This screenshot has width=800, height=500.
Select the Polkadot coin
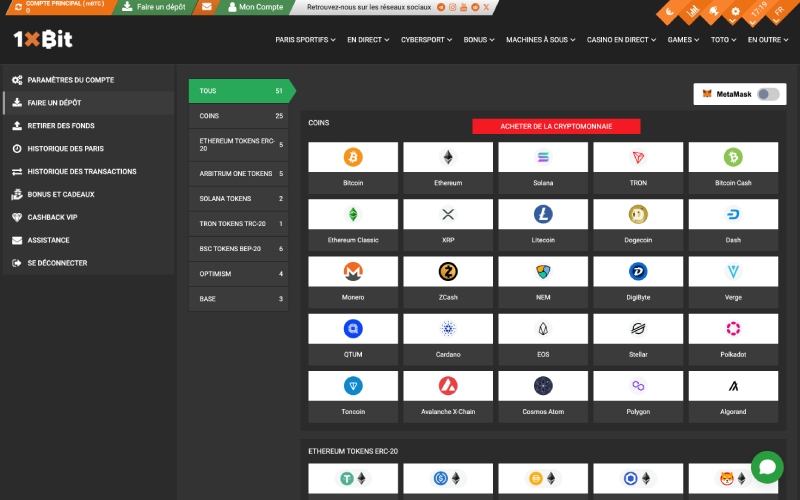click(x=733, y=339)
